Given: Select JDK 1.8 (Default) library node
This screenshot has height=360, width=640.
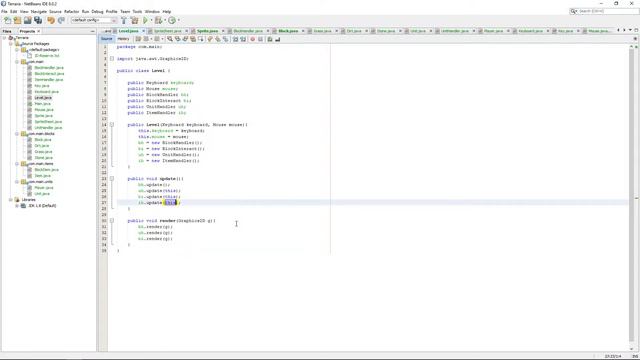Looking at the screenshot, I should pos(42,206).
